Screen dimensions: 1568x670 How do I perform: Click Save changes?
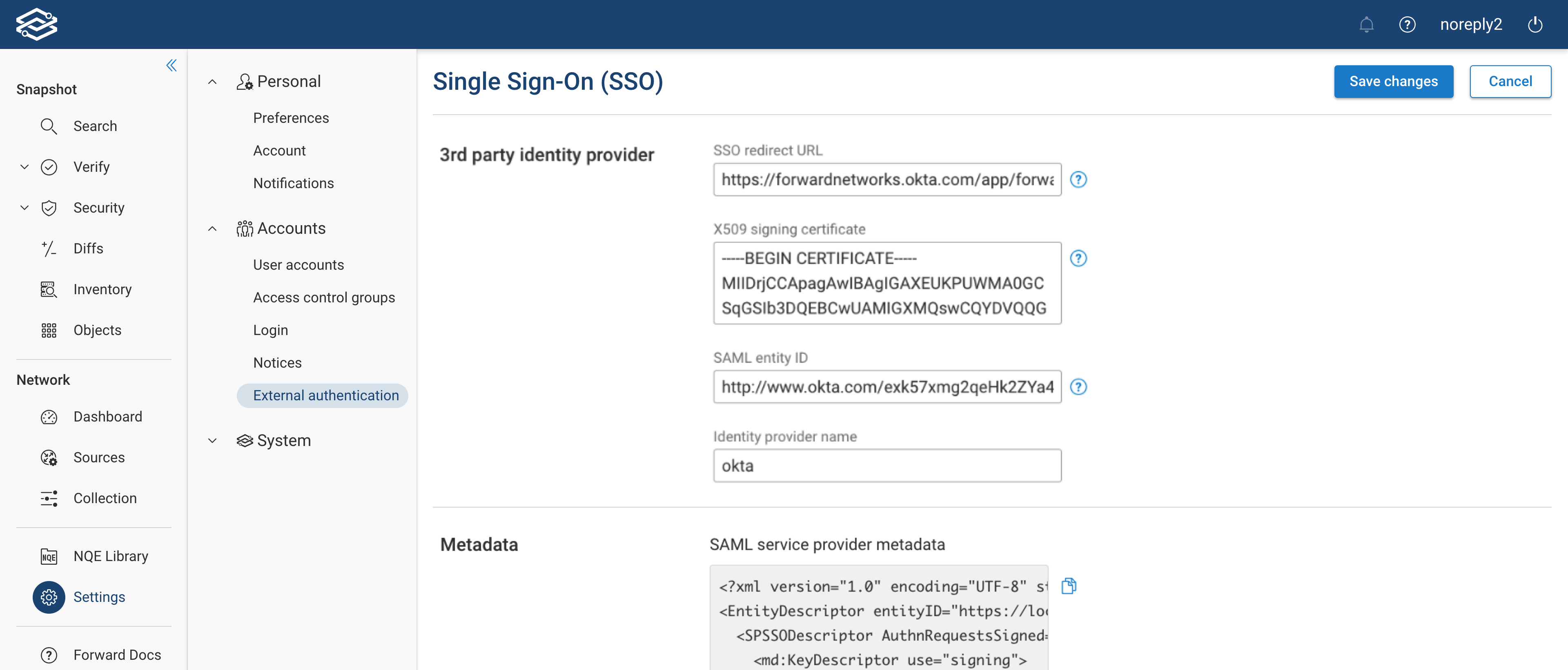coord(1393,81)
